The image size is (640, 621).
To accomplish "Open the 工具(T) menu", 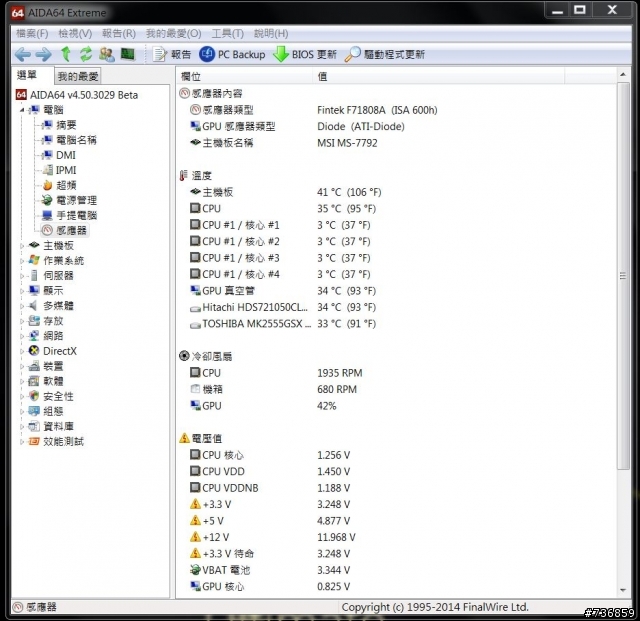I will [228, 33].
